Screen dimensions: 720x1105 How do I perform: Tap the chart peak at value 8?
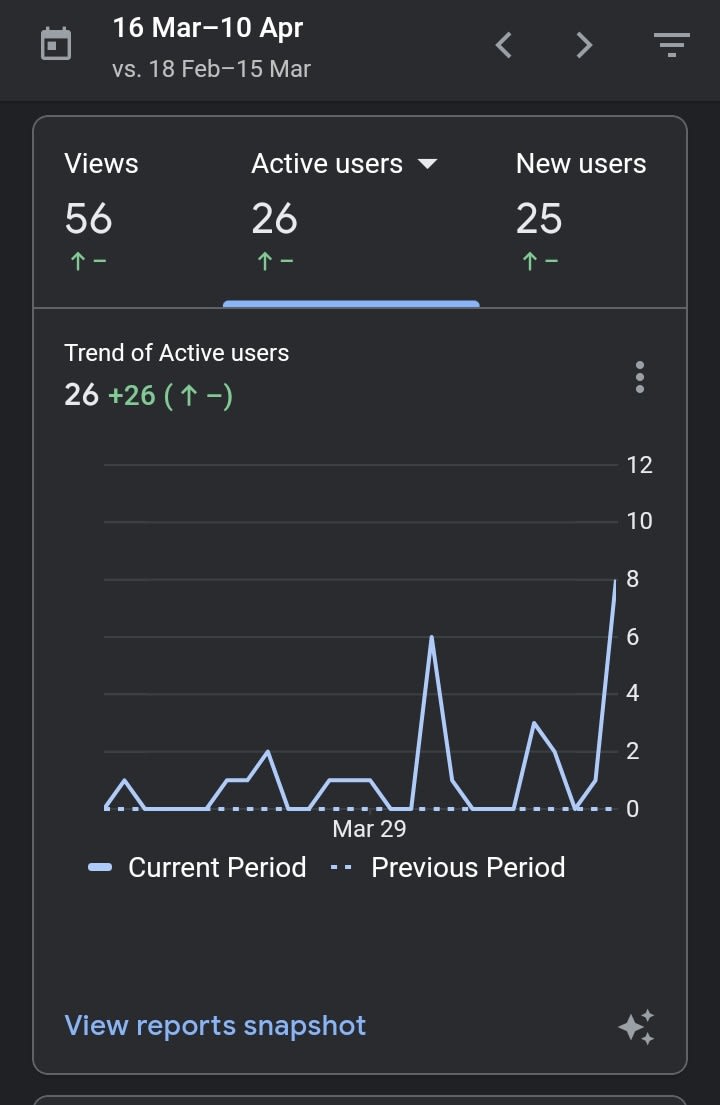(614, 581)
